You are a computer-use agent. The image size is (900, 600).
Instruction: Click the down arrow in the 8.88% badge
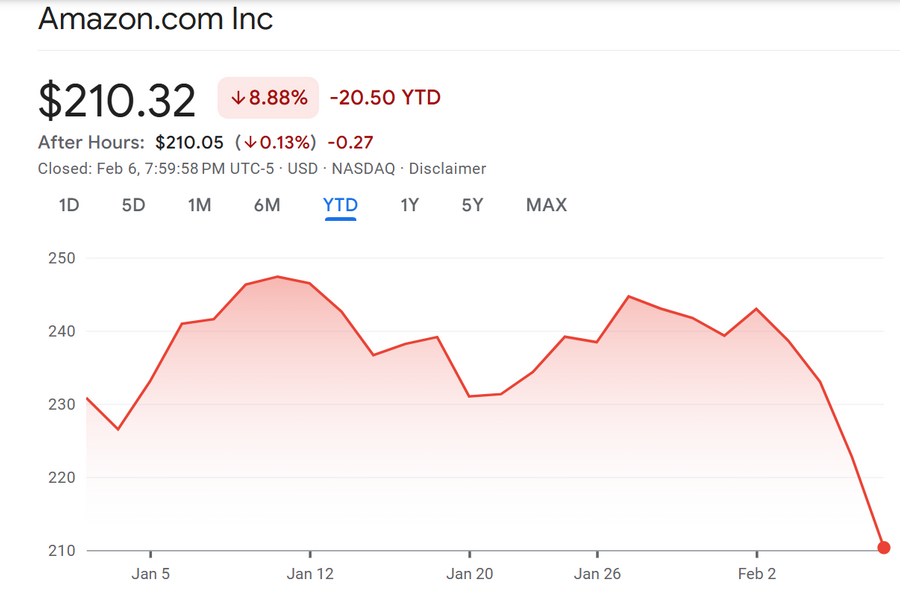point(238,98)
